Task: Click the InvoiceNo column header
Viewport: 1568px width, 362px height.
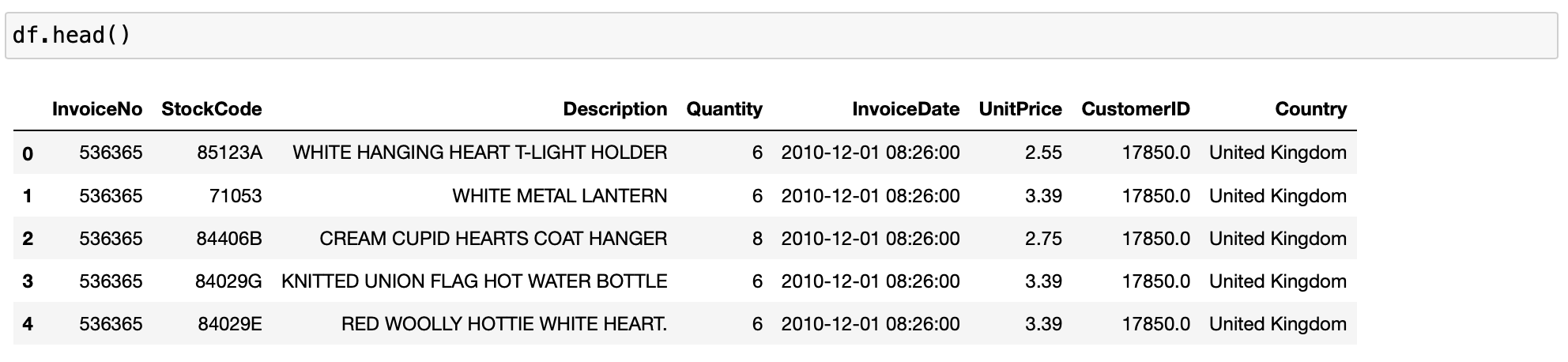Action: click(x=97, y=109)
